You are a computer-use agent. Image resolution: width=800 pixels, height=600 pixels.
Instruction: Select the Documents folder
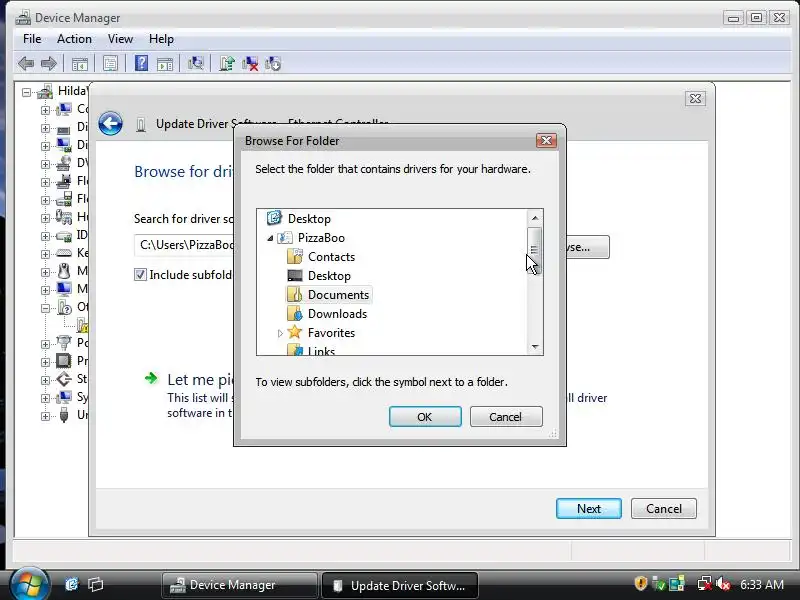point(338,295)
